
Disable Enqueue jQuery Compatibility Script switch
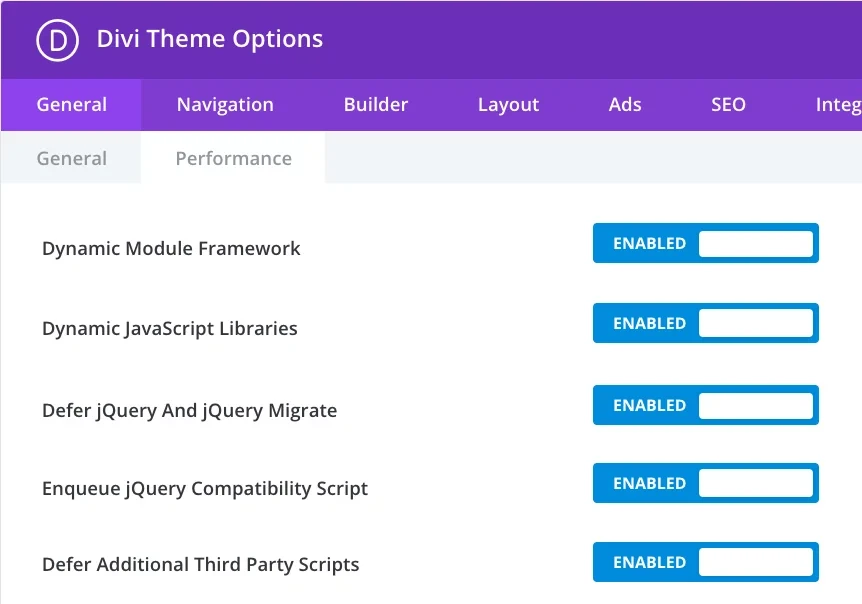click(705, 484)
